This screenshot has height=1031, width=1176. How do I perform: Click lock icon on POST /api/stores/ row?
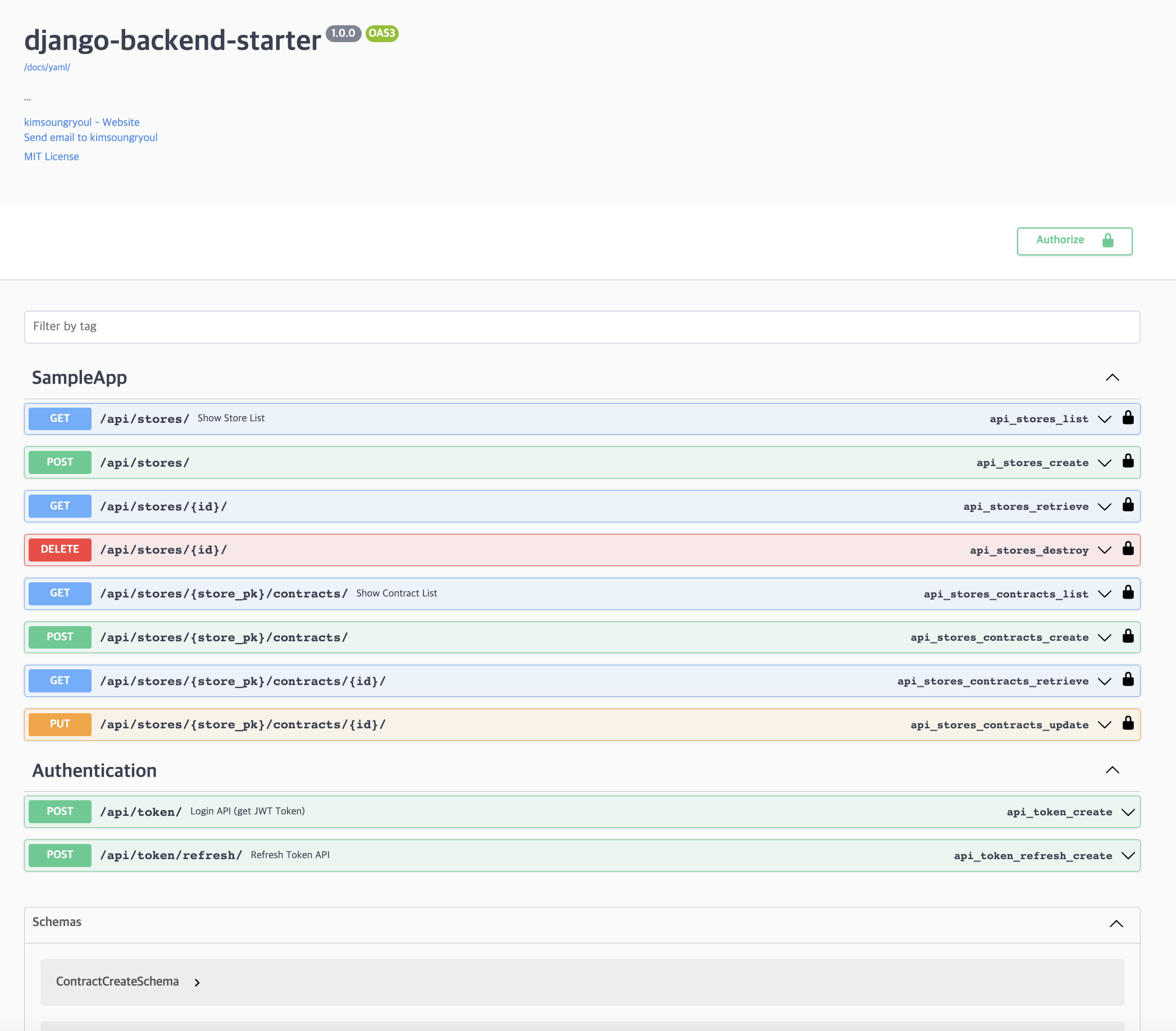(x=1128, y=462)
